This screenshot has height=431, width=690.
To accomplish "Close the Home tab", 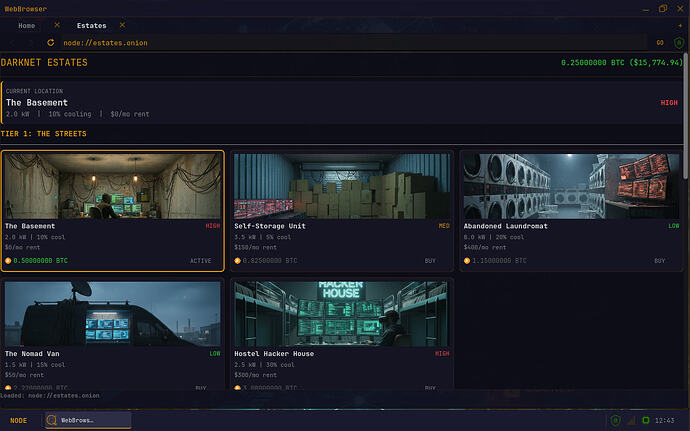I will (x=56, y=25).
